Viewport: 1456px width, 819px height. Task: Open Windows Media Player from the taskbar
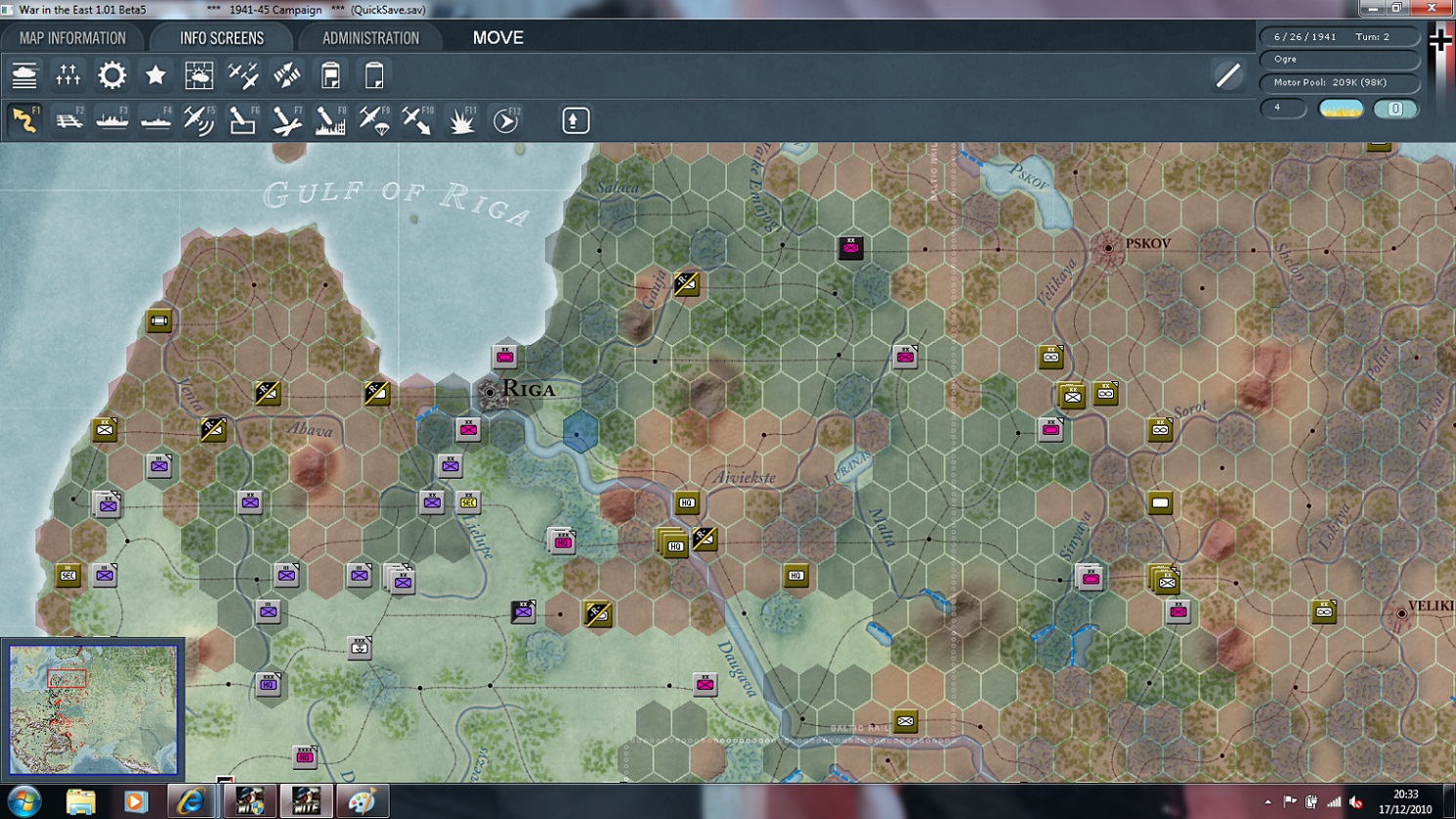[135, 801]
